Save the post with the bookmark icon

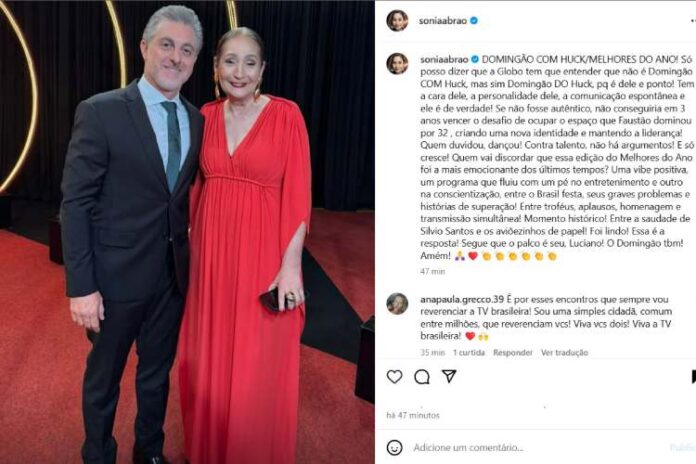point(692,377)
